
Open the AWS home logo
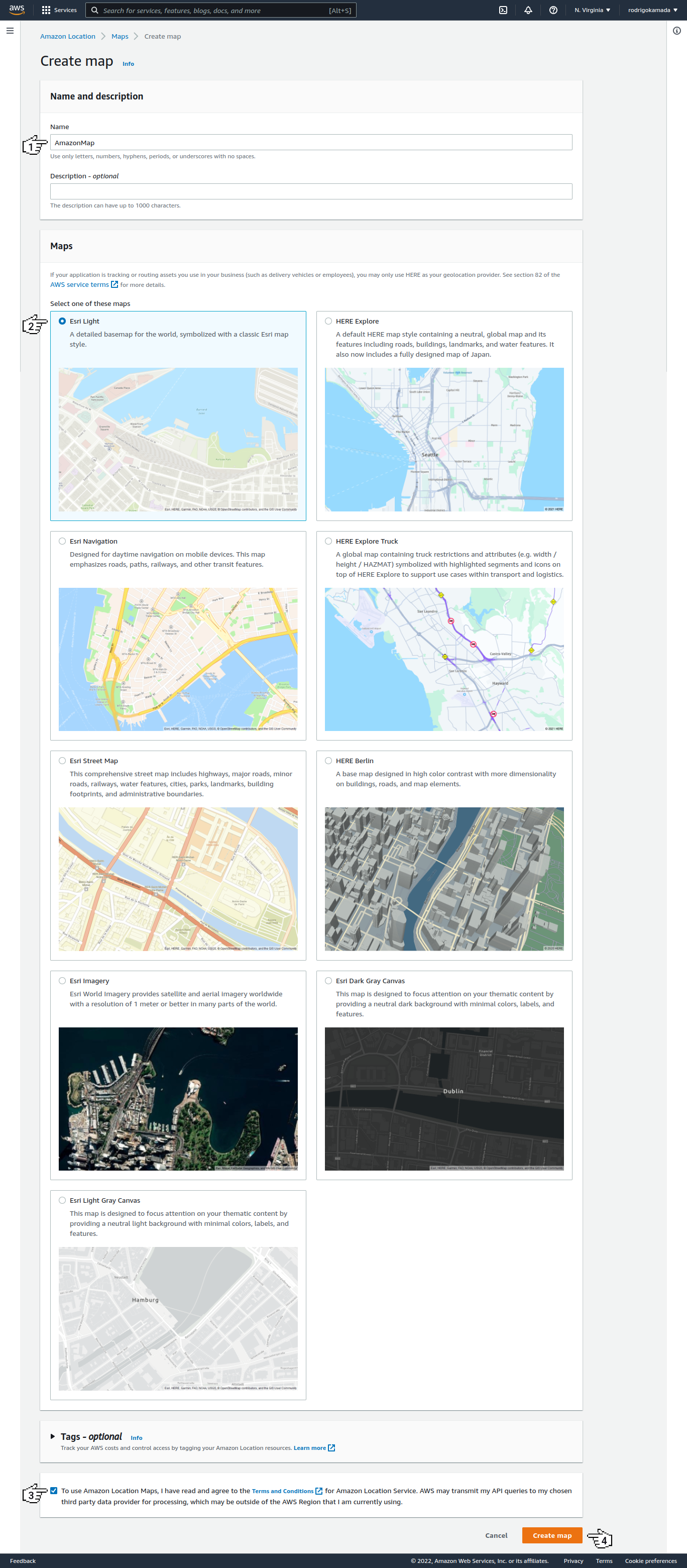click(17, 10)
